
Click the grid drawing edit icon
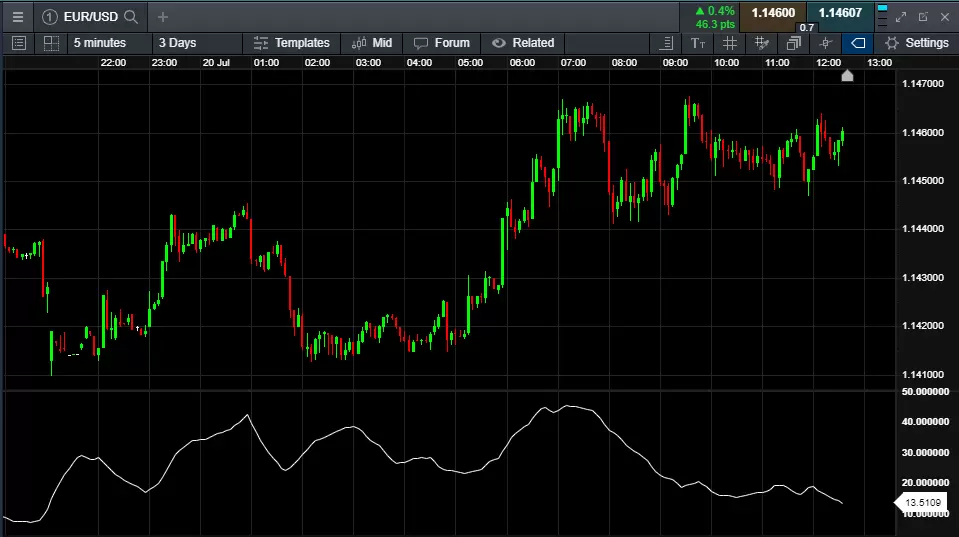pos(762,43)
